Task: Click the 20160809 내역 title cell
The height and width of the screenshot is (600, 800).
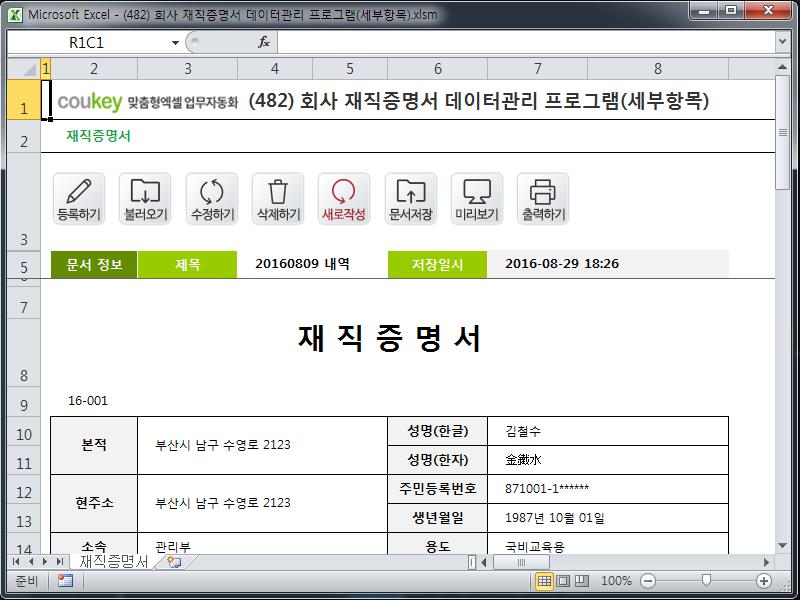Action: pyautogui.click(x=312, y=264)
